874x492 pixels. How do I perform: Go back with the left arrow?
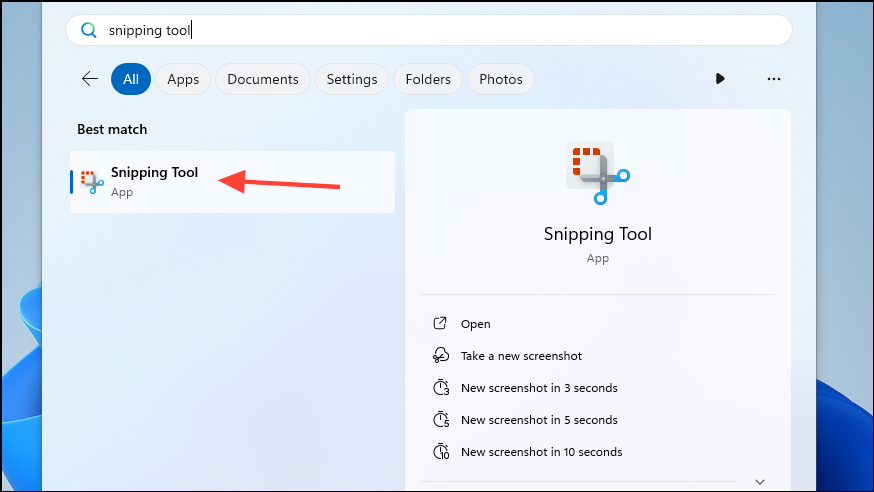tap(90, 79)
